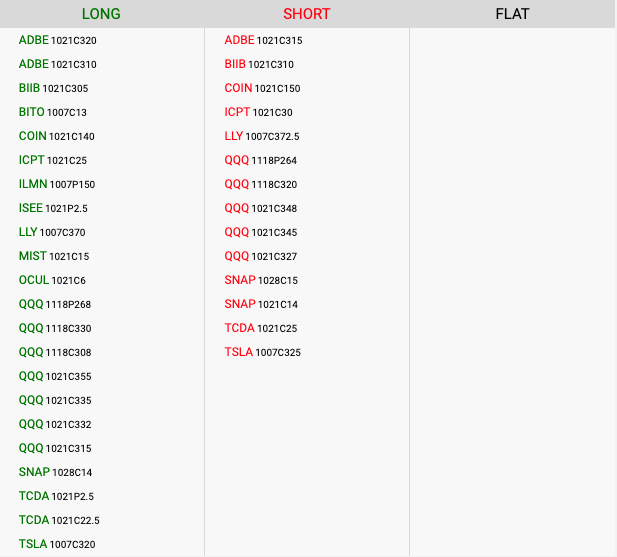
Task: Click long OCUL 1021C6 entry
Action: coord(52,280)
